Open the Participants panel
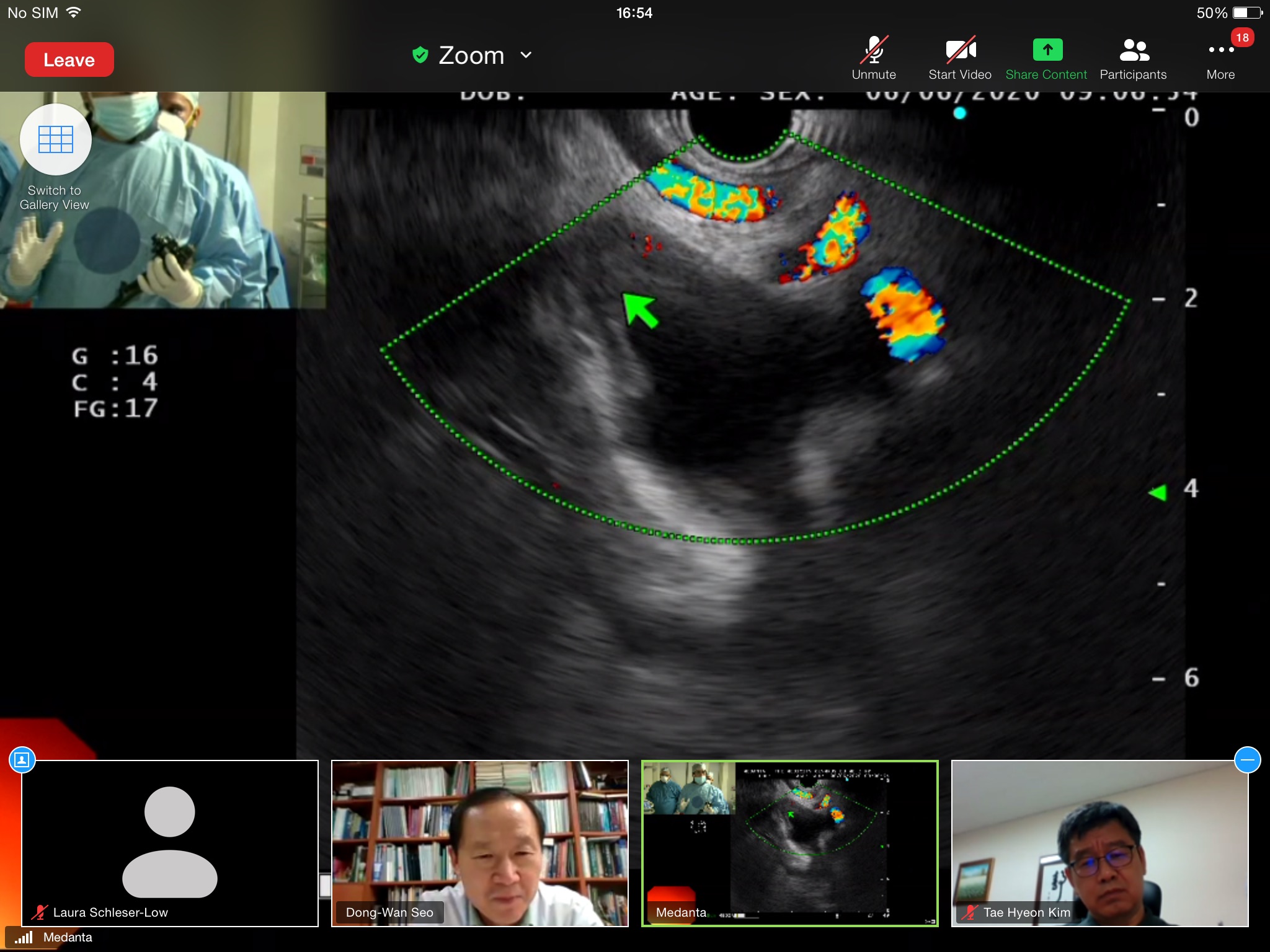Screen dimensions: 1270x952 point(1133,58)
